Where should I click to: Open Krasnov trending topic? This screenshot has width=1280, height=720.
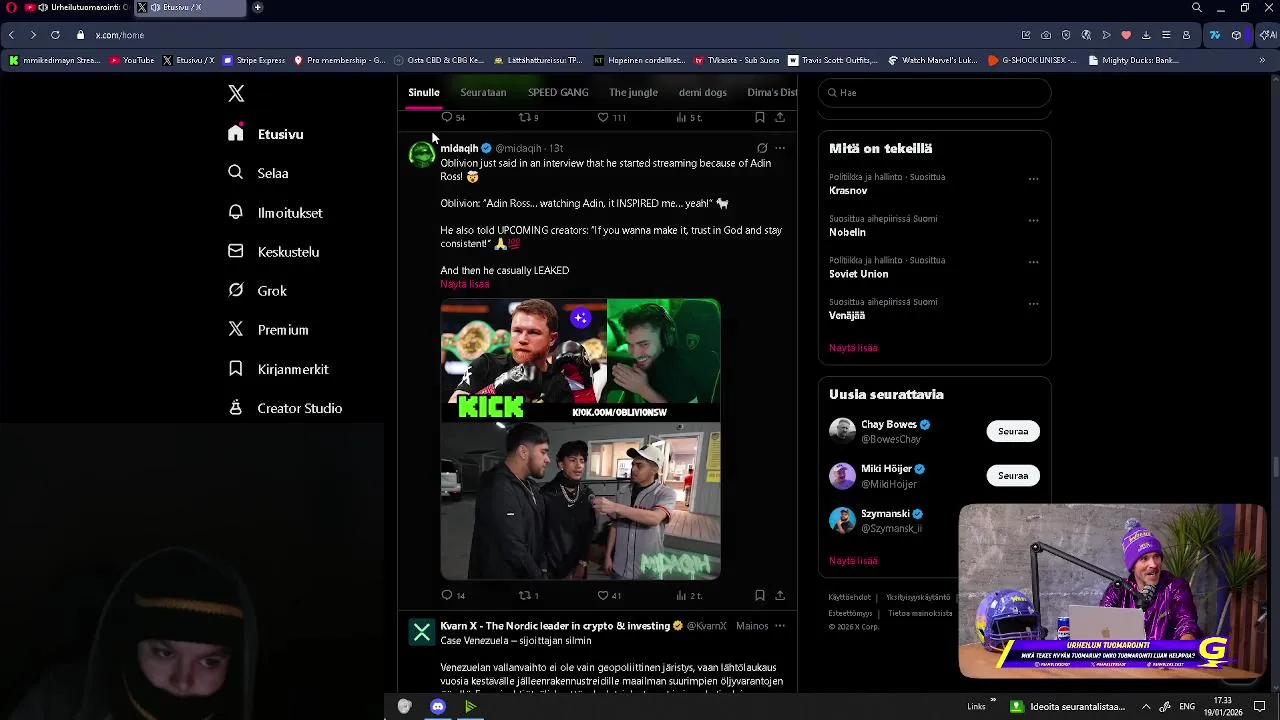click(848, 191)
